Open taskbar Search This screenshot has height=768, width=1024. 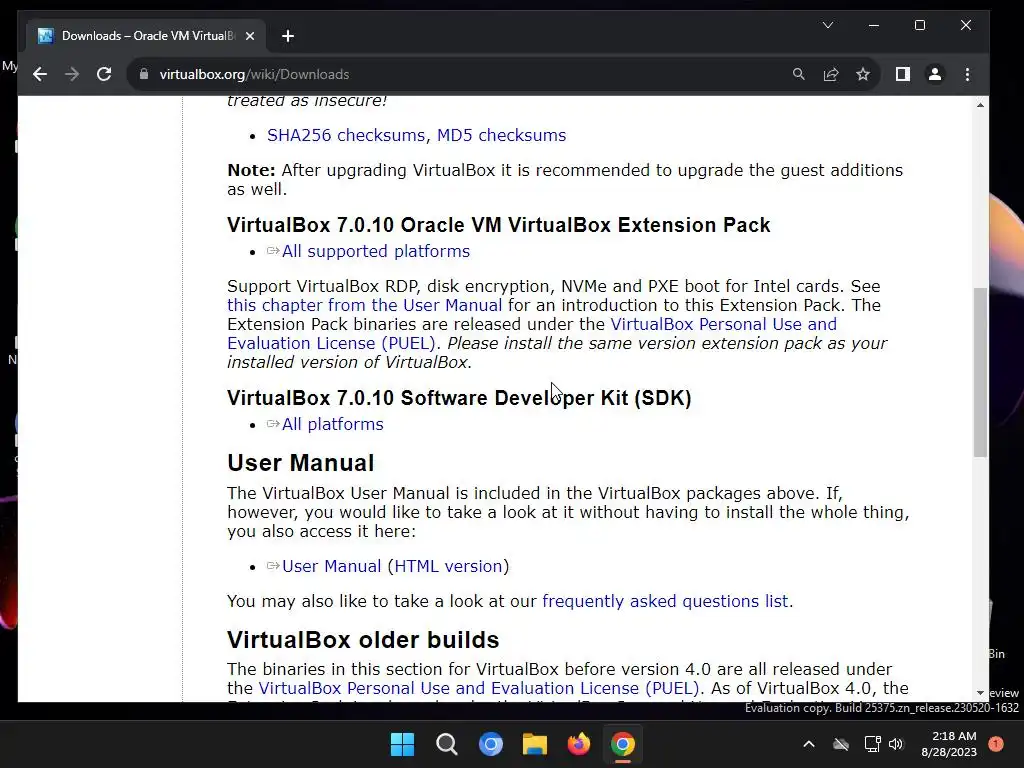point(447,744)
